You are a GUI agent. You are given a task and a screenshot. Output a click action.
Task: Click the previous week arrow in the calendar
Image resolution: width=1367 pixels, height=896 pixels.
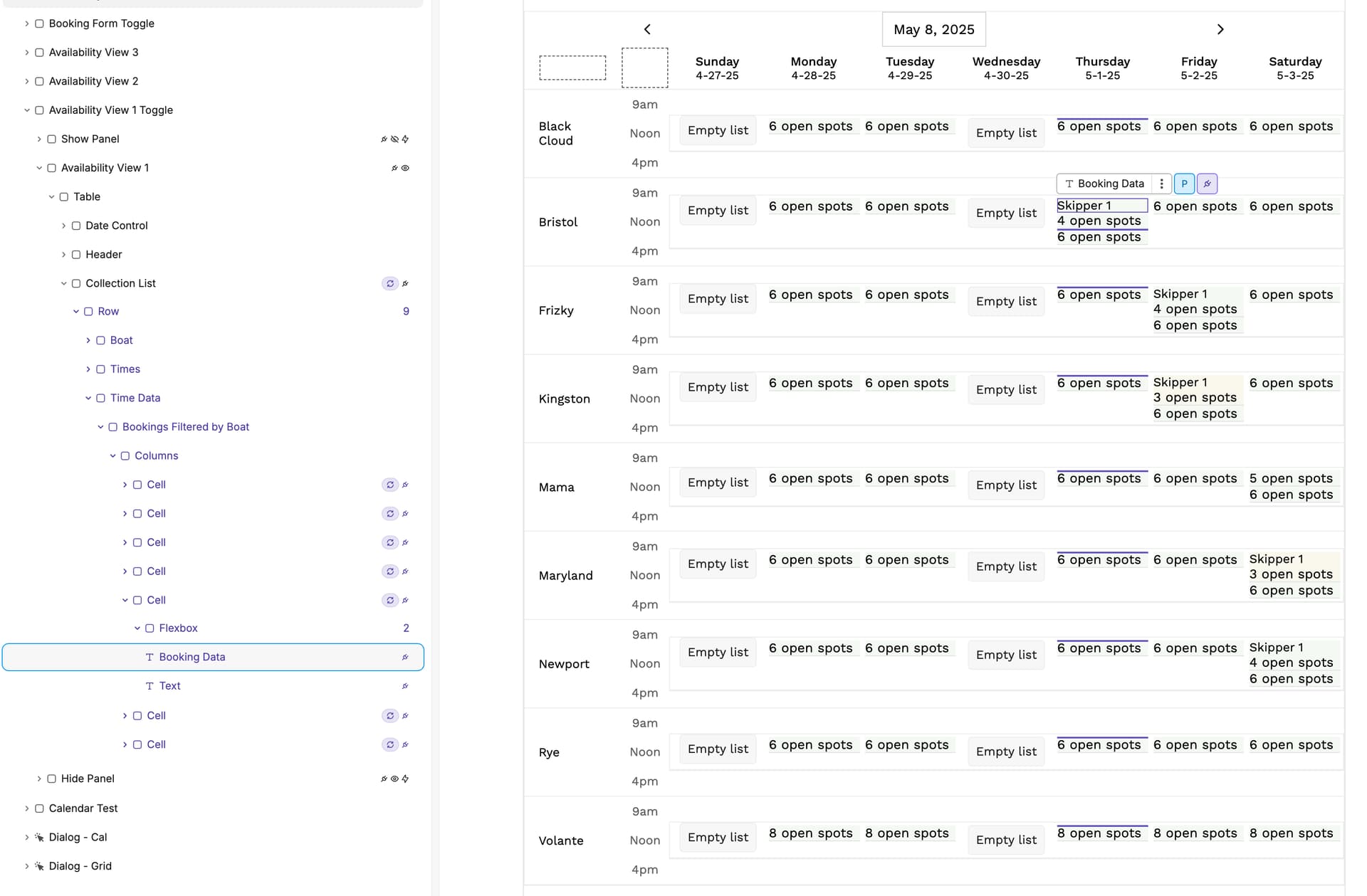pos(647,29)
